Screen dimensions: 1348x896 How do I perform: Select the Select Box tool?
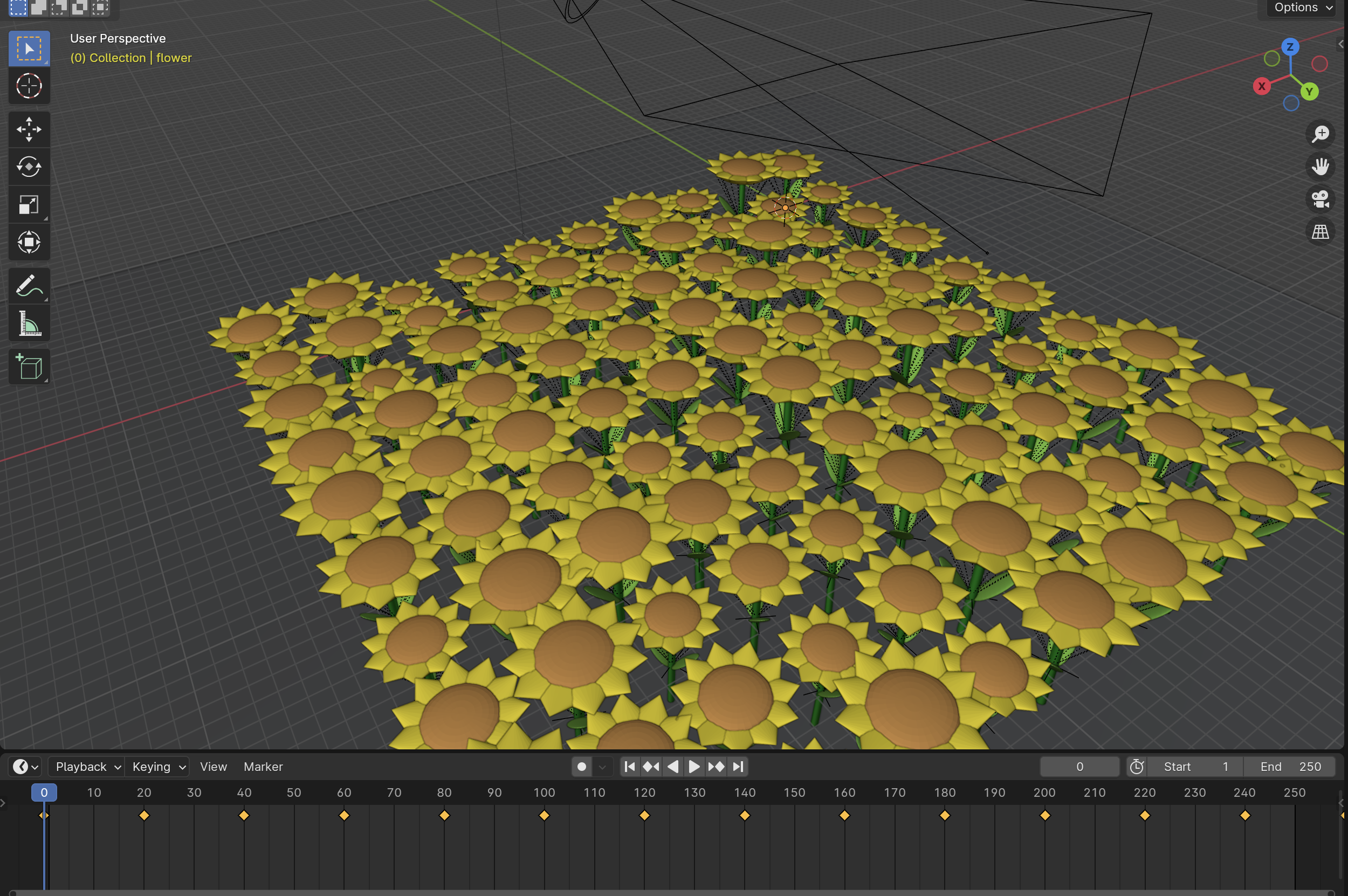pos(29,49)
